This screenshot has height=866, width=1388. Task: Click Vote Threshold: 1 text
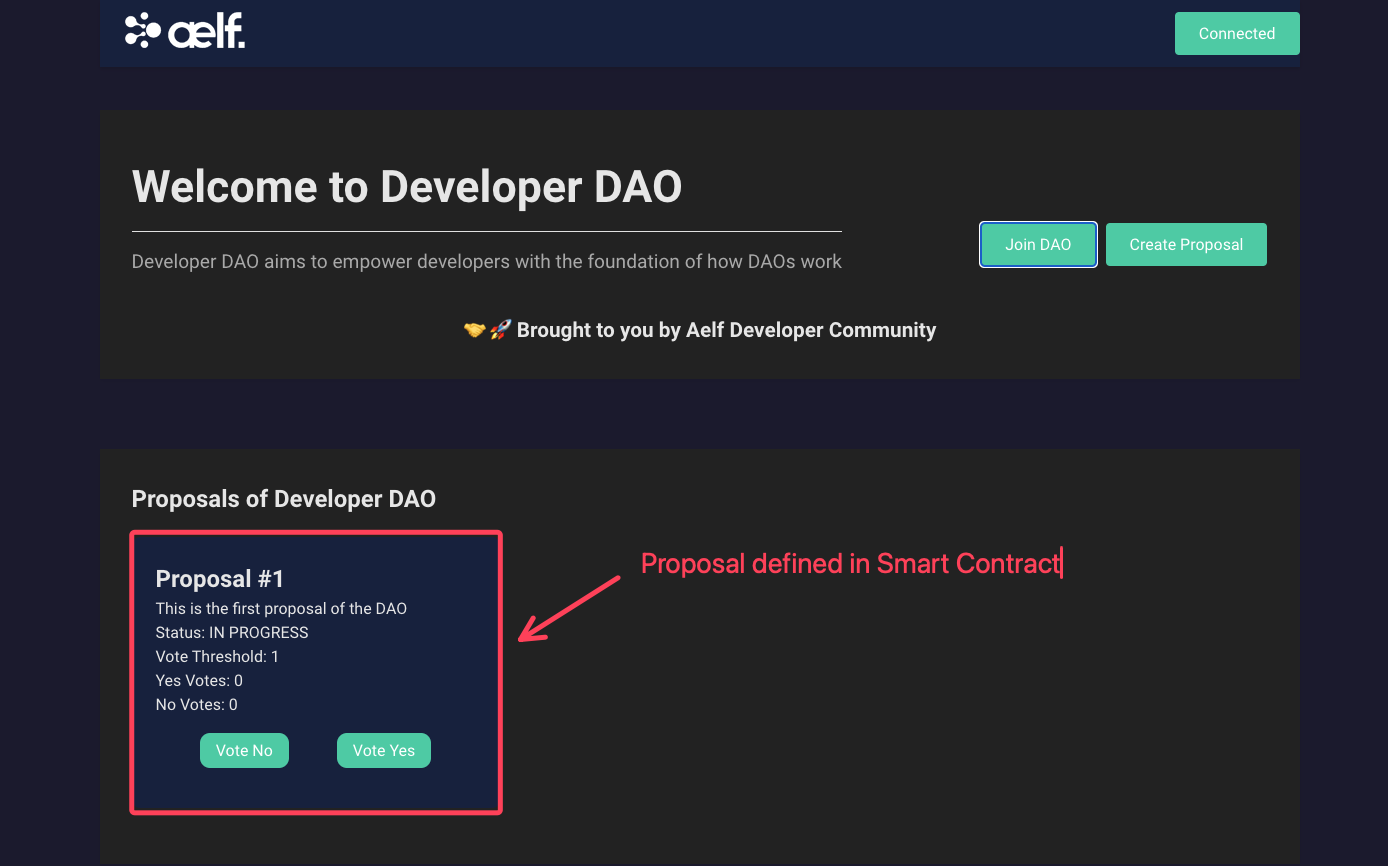tap(217, 656)
